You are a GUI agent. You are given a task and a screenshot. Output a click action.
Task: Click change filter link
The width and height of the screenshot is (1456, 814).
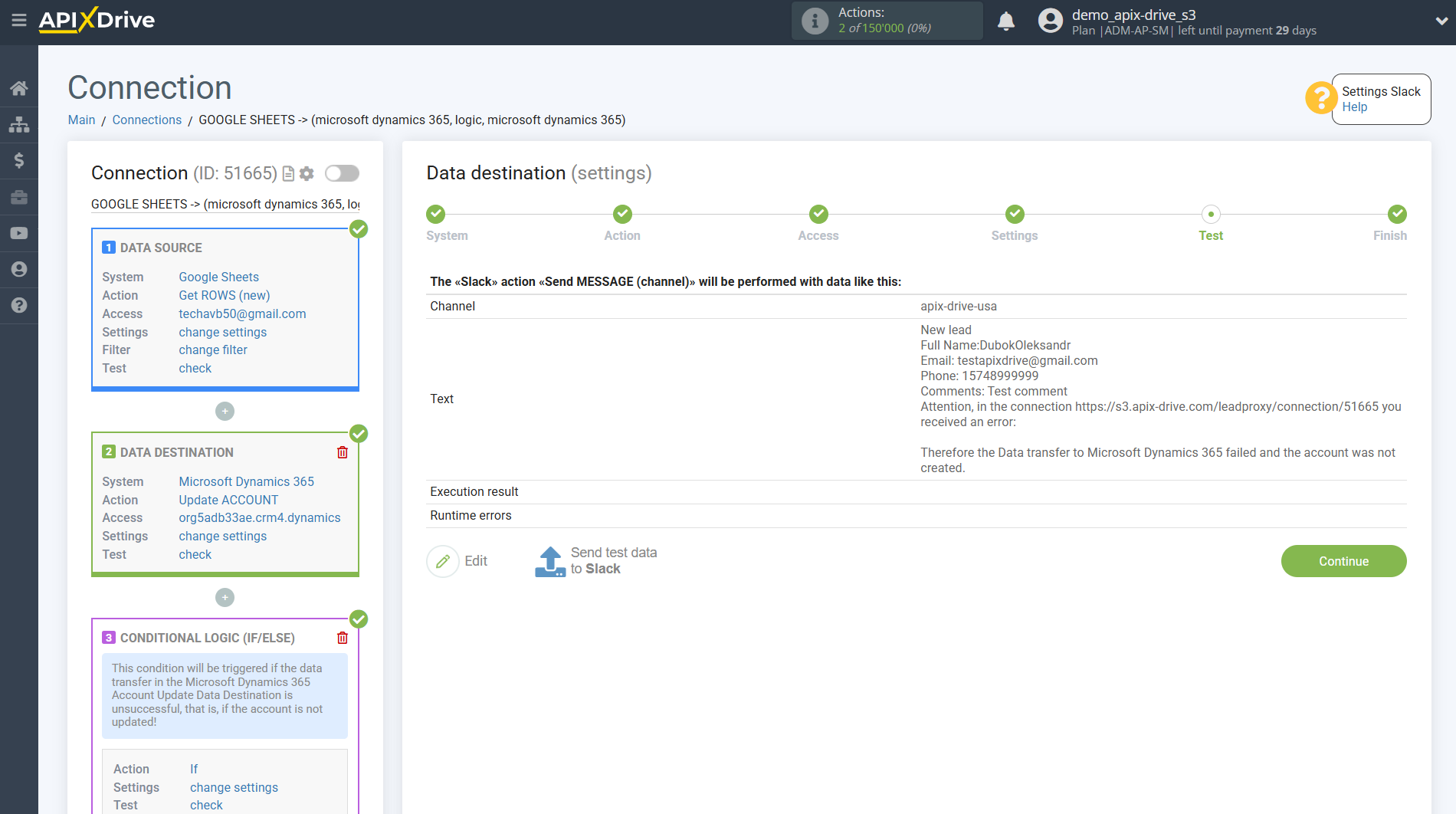(213, 350)
